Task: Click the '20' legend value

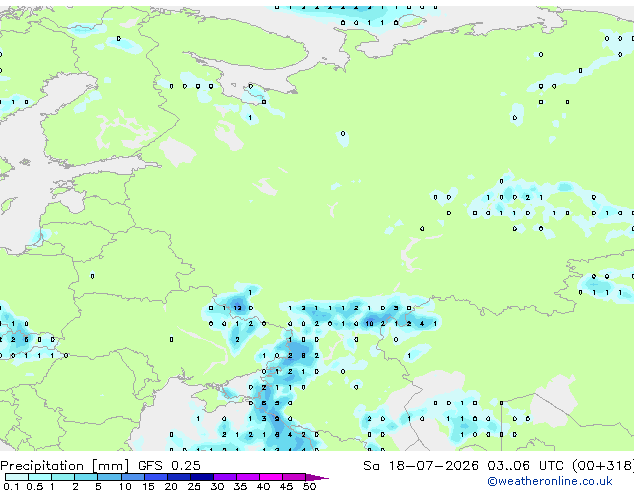Action: (171, 486)
